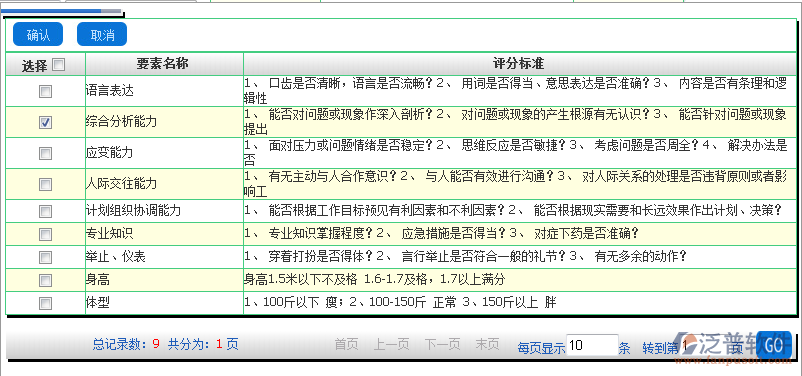This screenshot has height=376, width=802.
Task: Jump to 末页 last page
Action: pyautogui.click(x=487, y=344)
